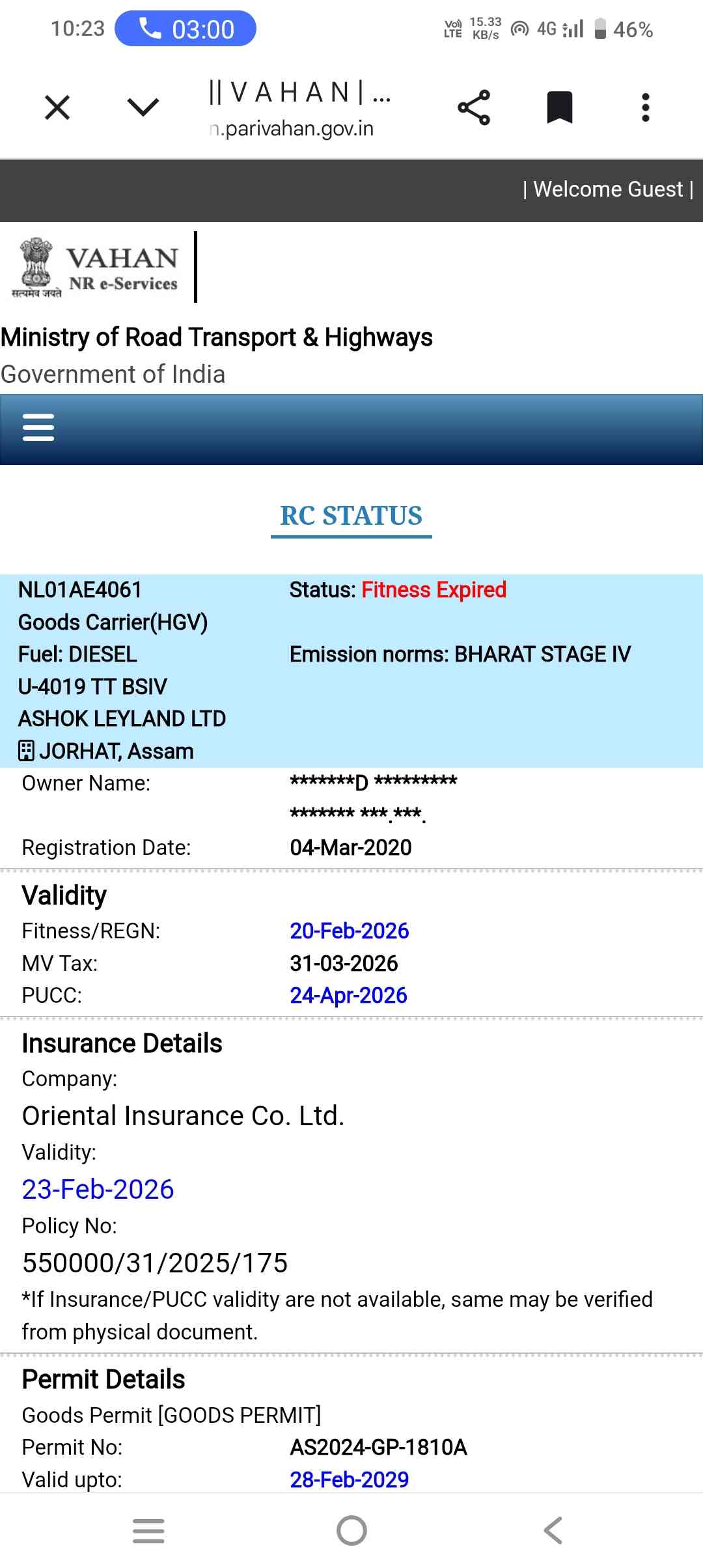Open the three-dot overflow menu
This screenshot has width=703, height=1568.
645,107
